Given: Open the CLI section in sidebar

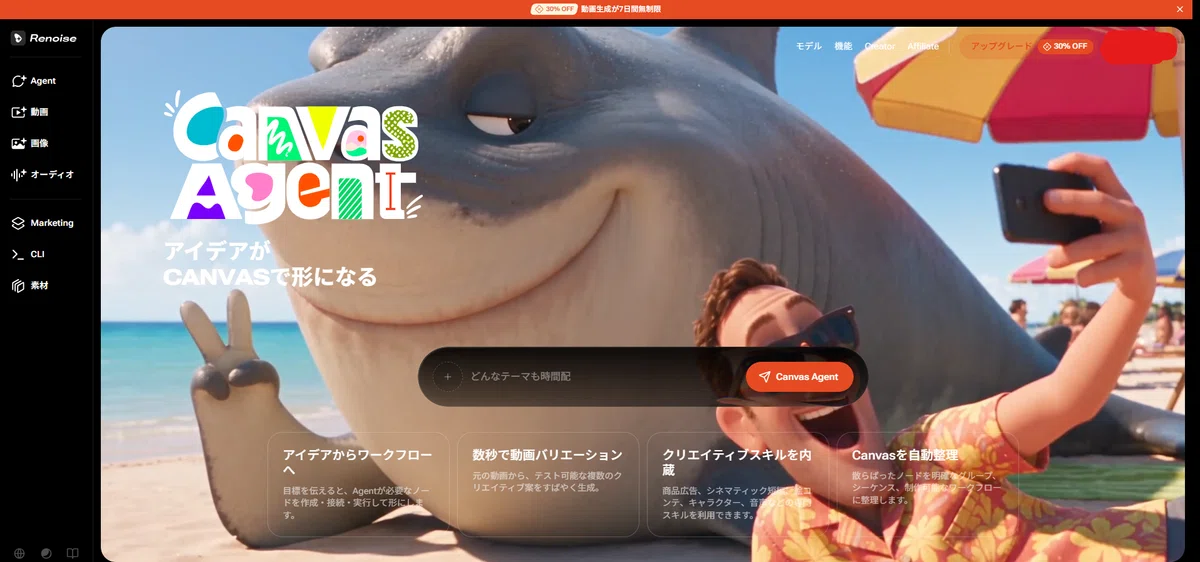Looking at the screenshot, I should [28, 254].
